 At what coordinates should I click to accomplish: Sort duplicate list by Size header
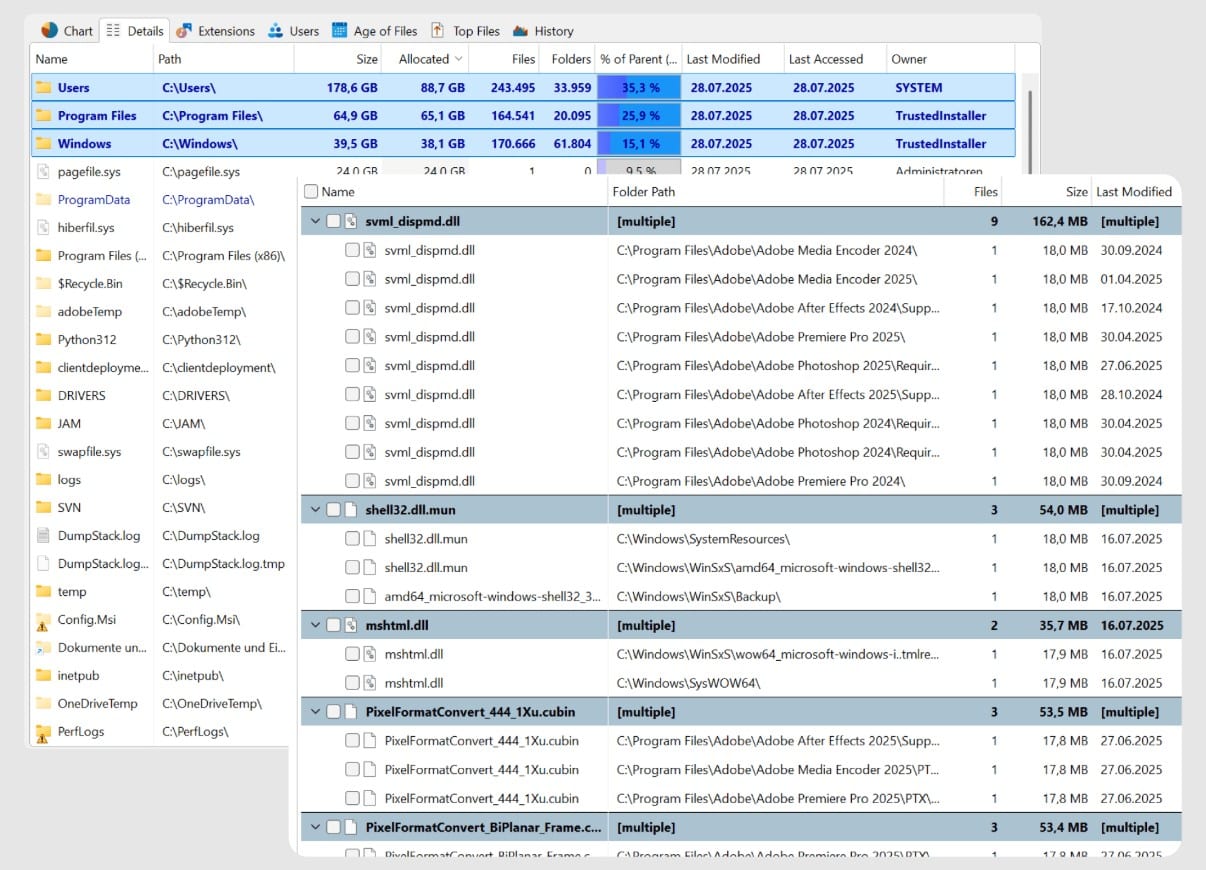click(1047, 192)
